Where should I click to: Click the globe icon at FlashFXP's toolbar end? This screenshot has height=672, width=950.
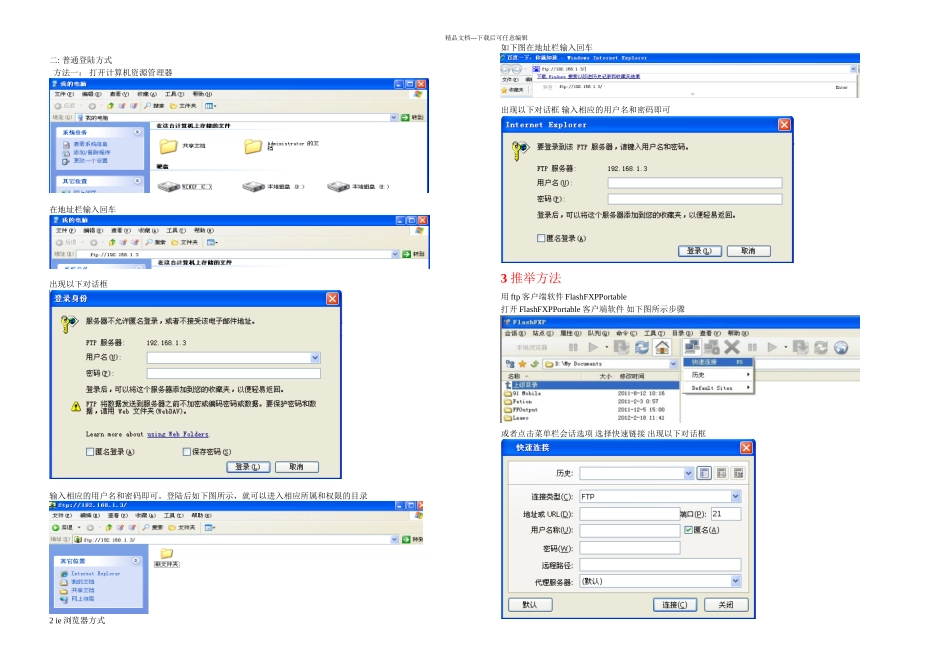[841, 347]
